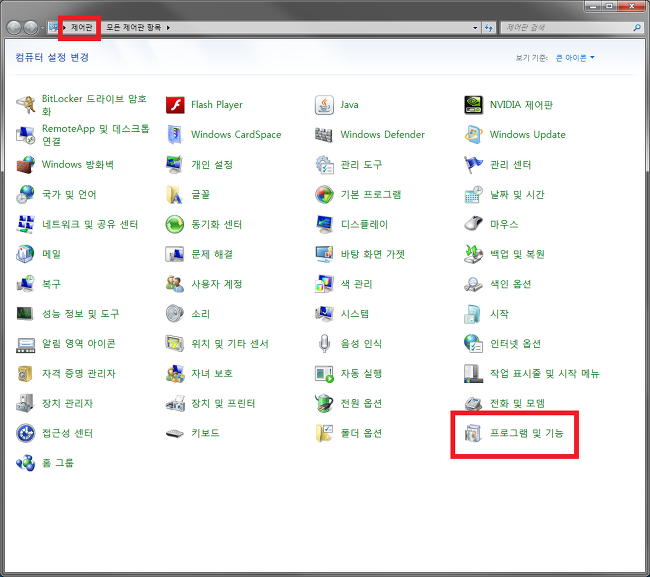Open the 큰 아이콘 view-by dropdown
The width and height of the screenshot is (650, 577).
pos(575,58)
